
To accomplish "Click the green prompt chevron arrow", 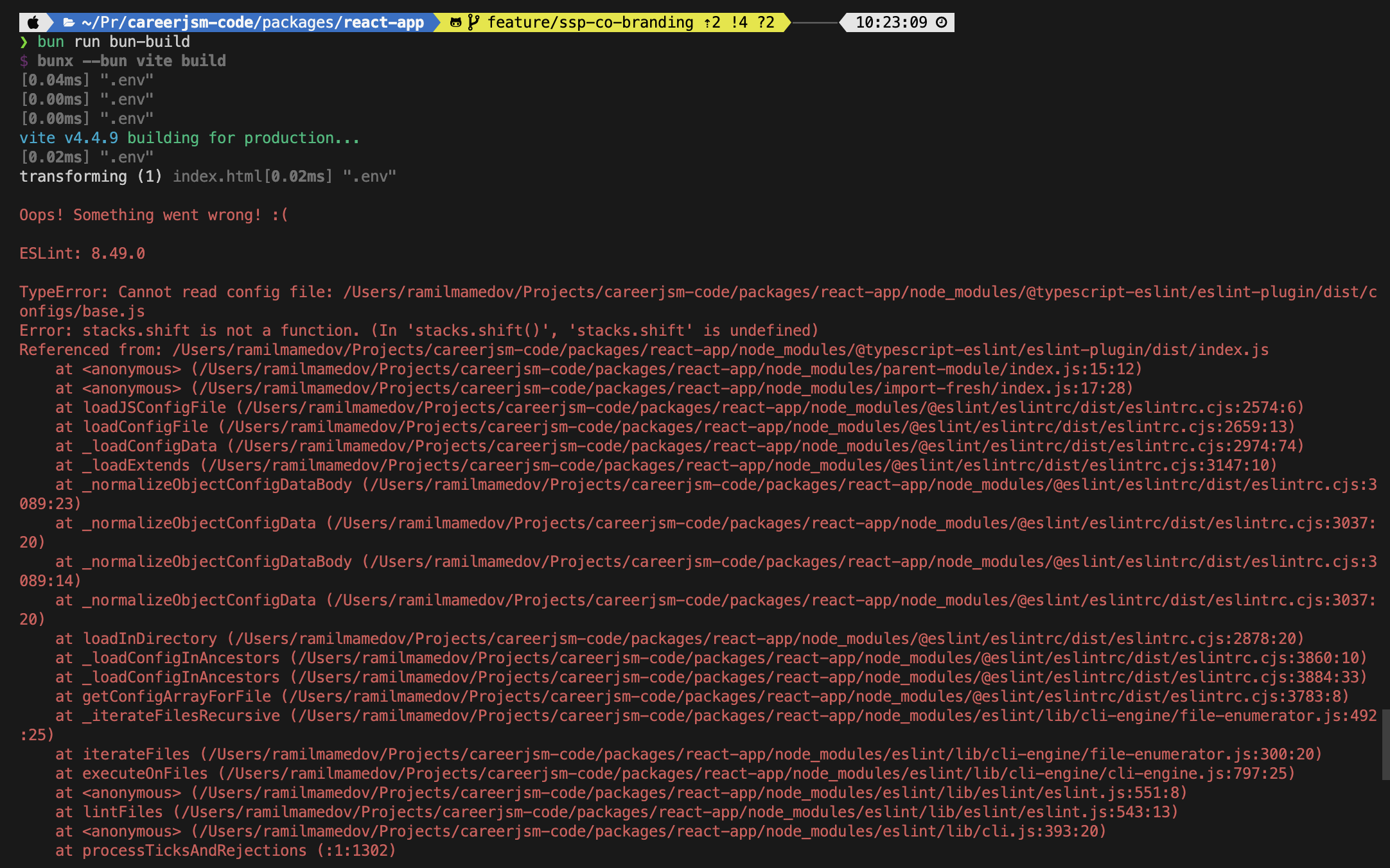I will click(24, 42).
